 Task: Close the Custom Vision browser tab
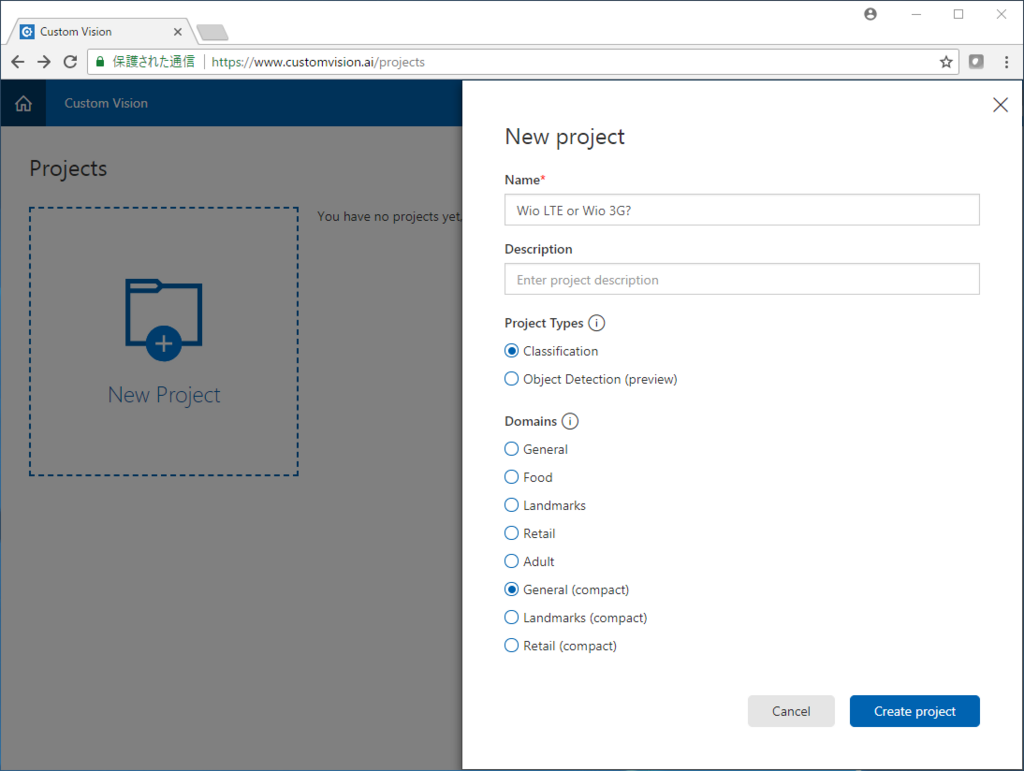(x=178, y=31)
